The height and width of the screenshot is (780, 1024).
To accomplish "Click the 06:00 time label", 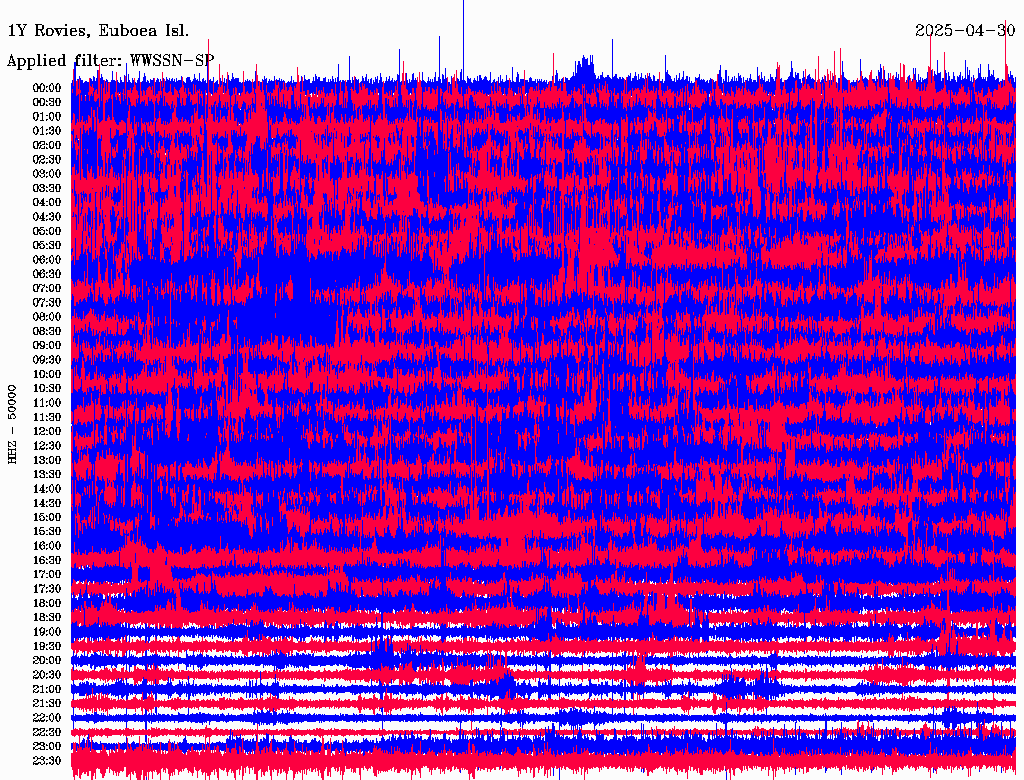I will pyautogui.click(x=46, y=260).
